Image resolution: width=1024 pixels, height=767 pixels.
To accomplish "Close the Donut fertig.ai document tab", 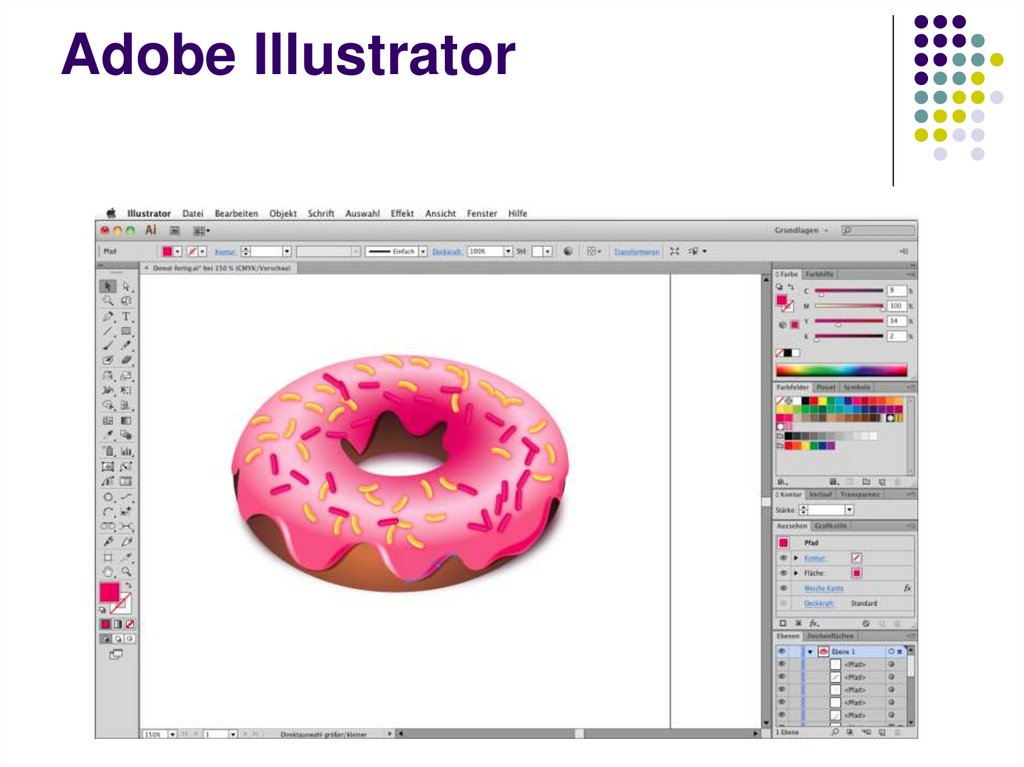I will [146, 268].
